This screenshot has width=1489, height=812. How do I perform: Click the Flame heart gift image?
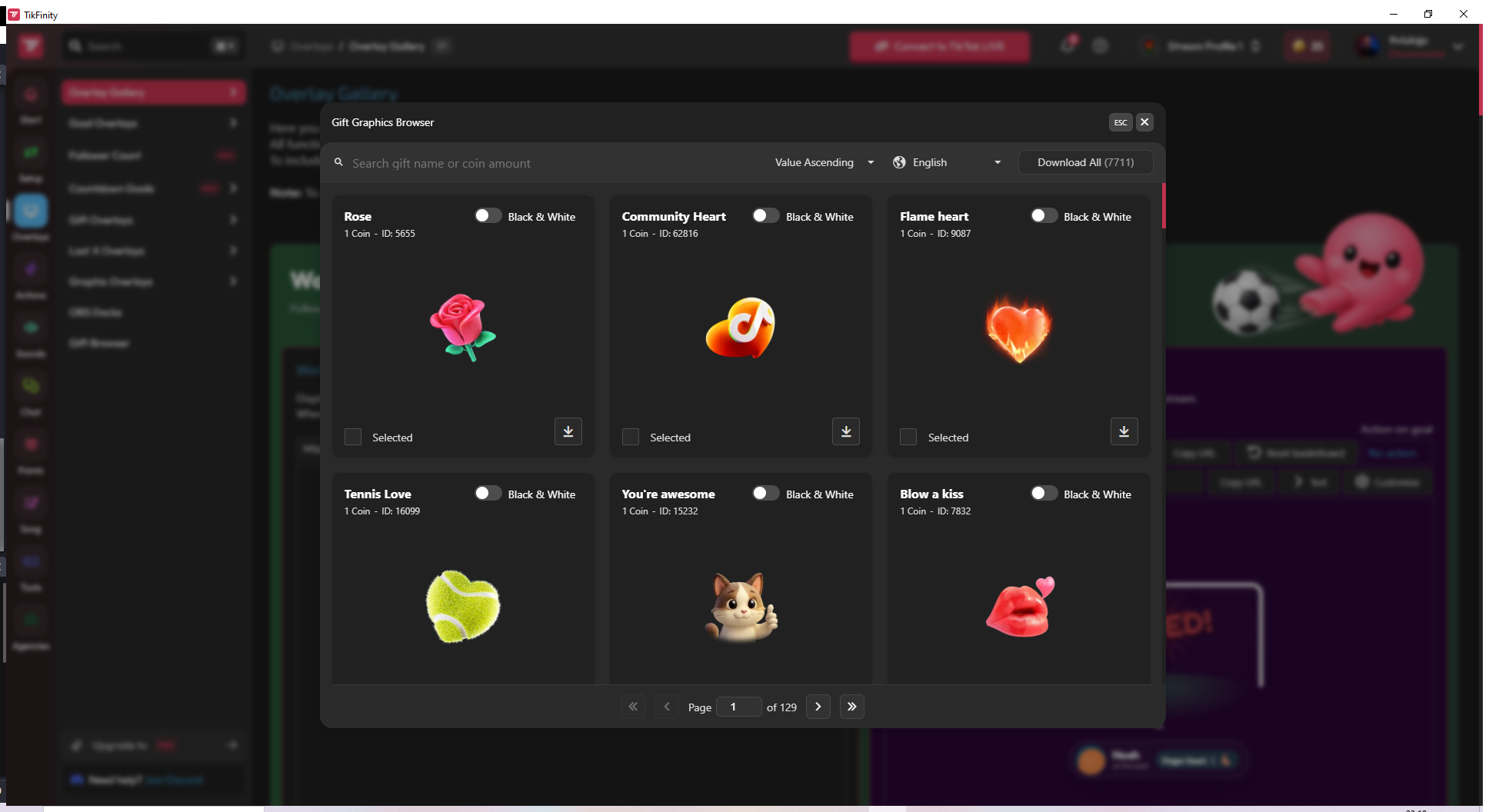pos(1018,328)
